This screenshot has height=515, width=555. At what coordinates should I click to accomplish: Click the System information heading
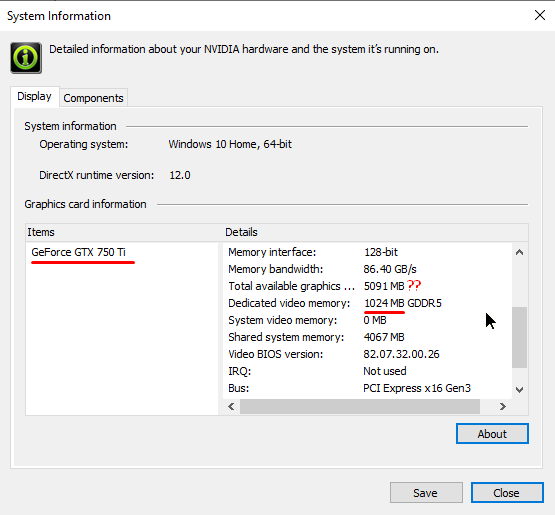click(70, 126)
